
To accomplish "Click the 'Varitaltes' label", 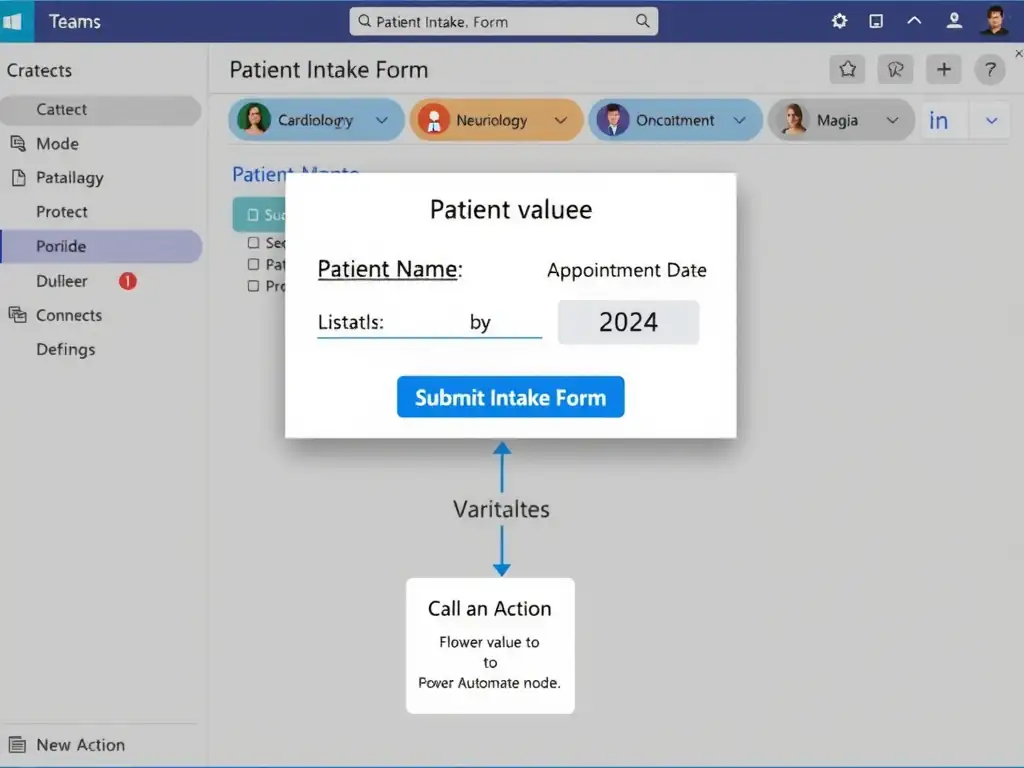I will point(501,509).
